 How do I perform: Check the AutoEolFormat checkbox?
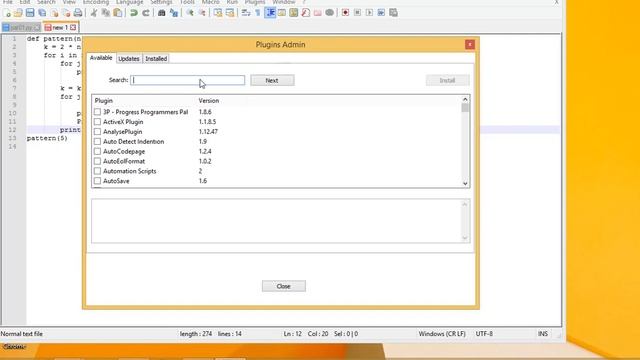click(97, 161)
